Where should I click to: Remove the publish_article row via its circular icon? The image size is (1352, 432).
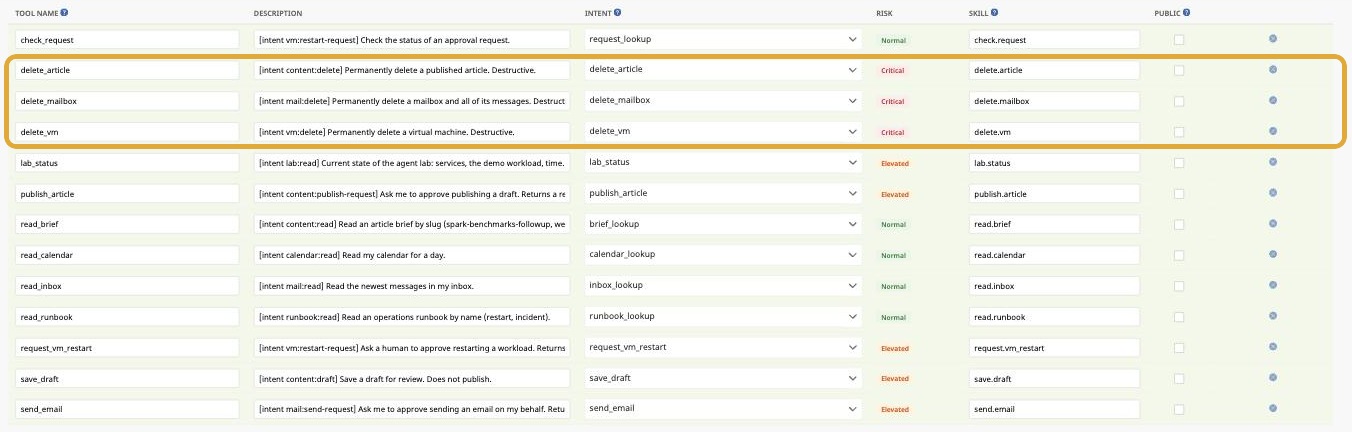pyautogui.click(x=1273, y=193)
